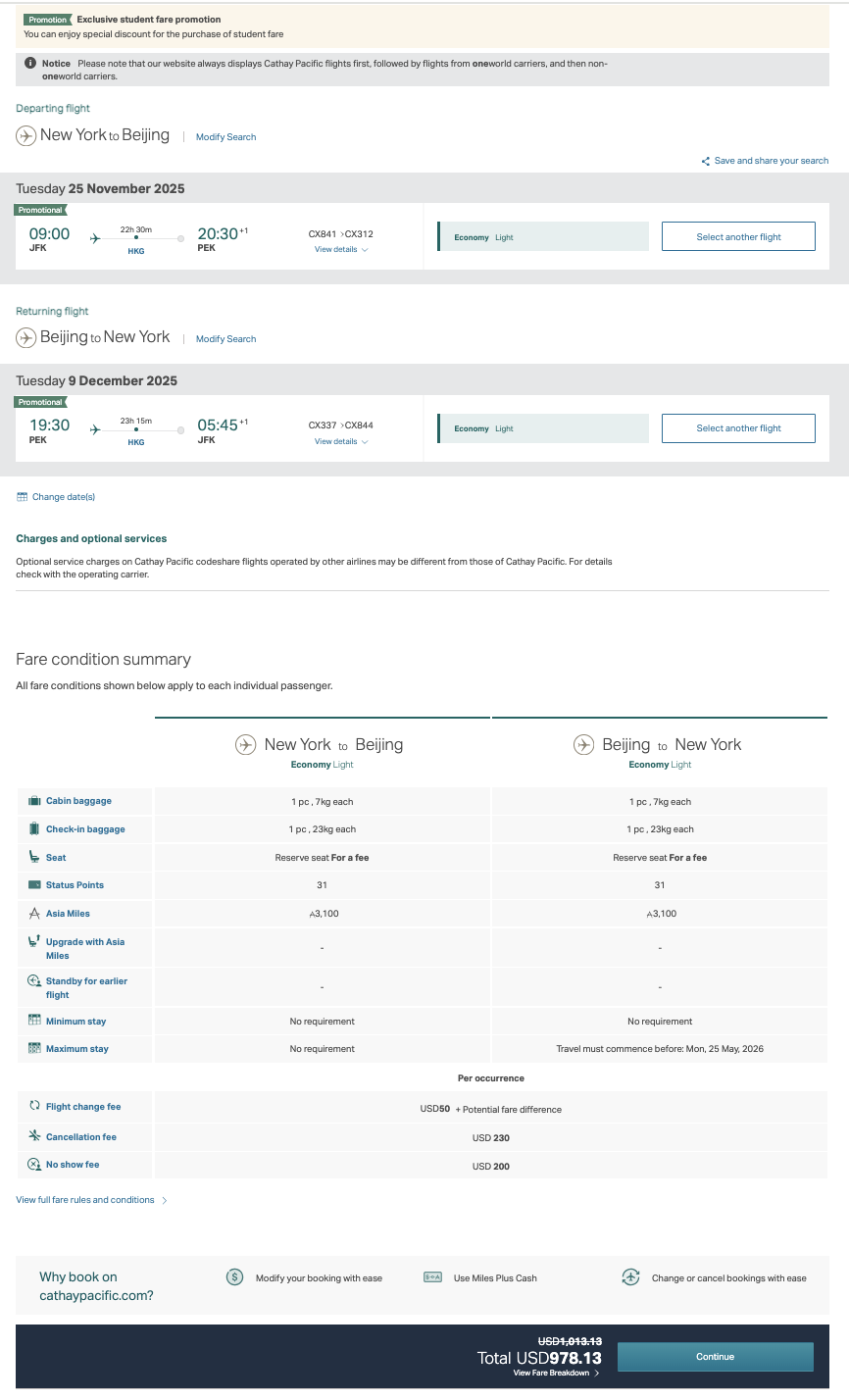This screenshot has height=1400, width=849.
Task: Modify Search for Beijing to New York
Action: point(225,339)
